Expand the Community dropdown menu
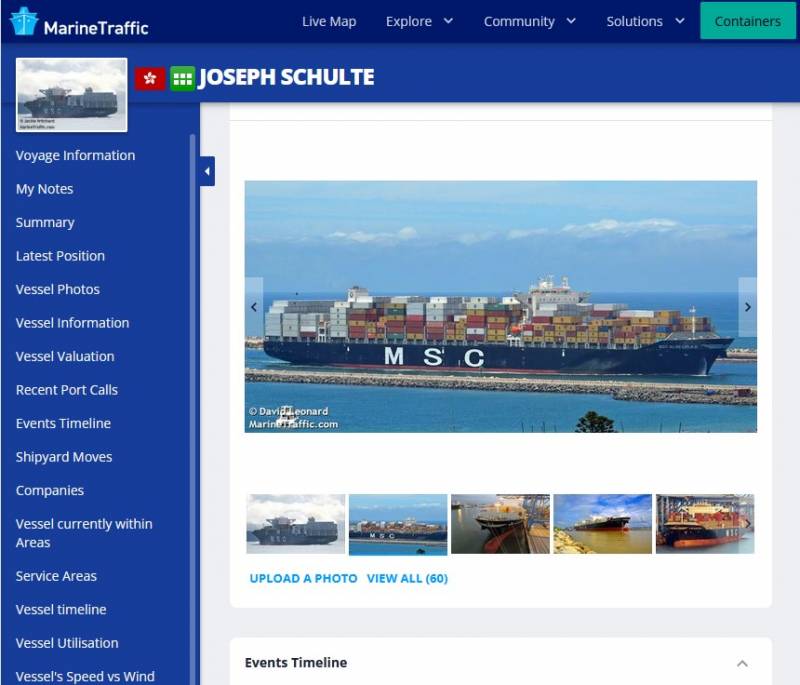Viewport: 800px width, 685px height. pos(530,21)
